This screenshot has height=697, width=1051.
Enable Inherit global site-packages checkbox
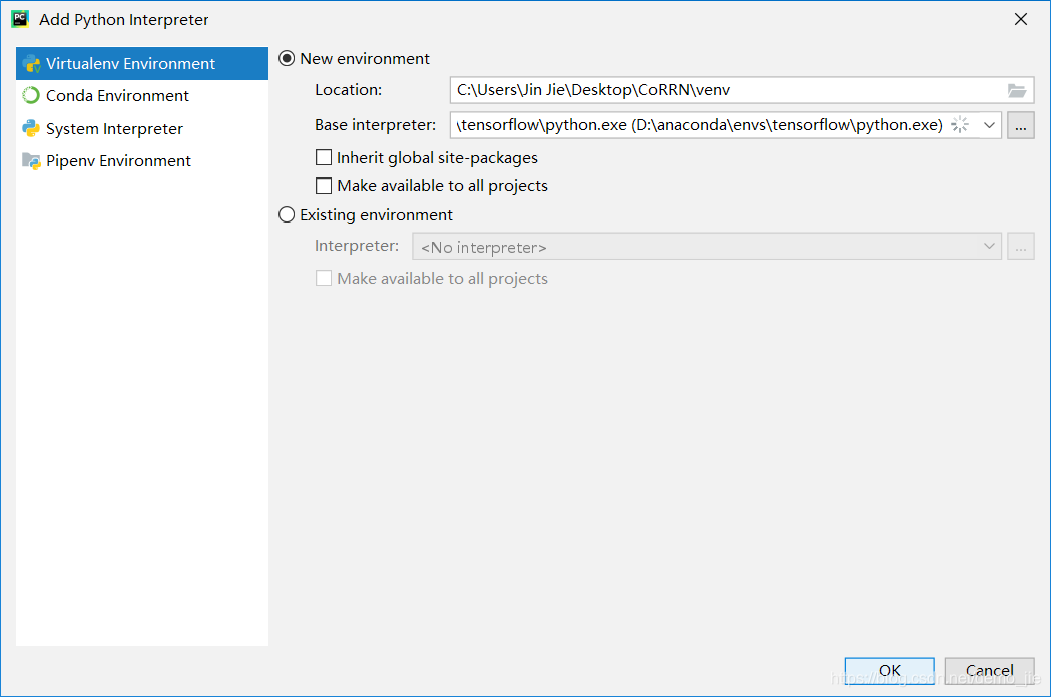pyautogui.click(x=324, y=157)
